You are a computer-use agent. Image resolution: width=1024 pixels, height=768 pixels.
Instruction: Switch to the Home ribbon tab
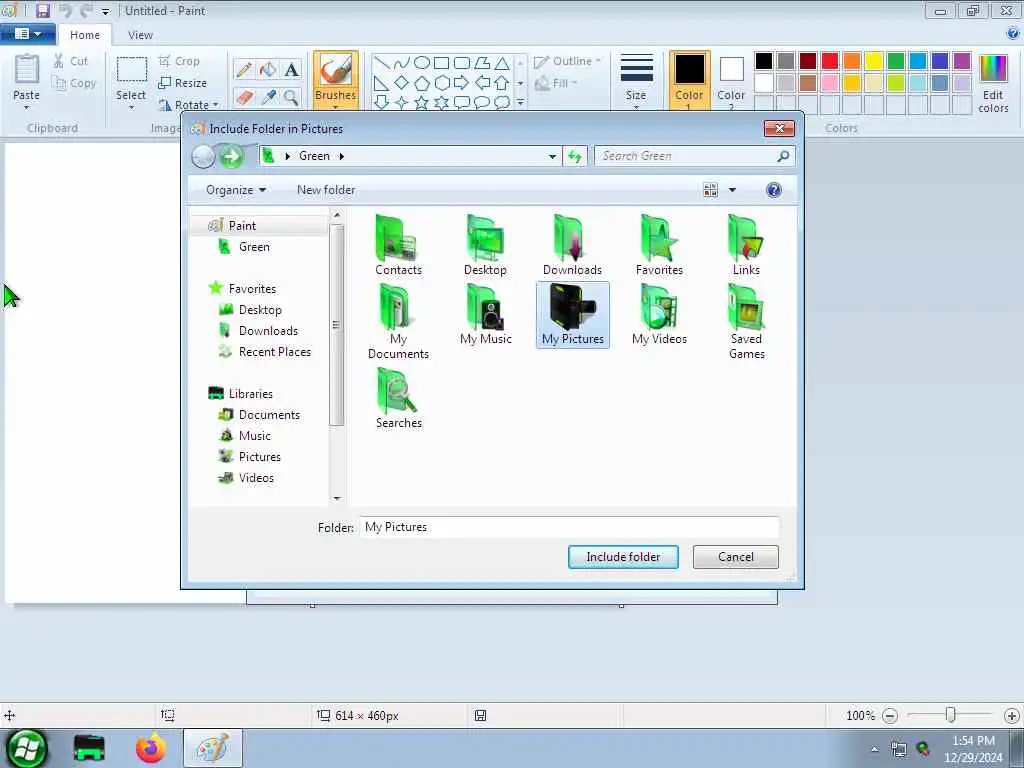point(85,35)
